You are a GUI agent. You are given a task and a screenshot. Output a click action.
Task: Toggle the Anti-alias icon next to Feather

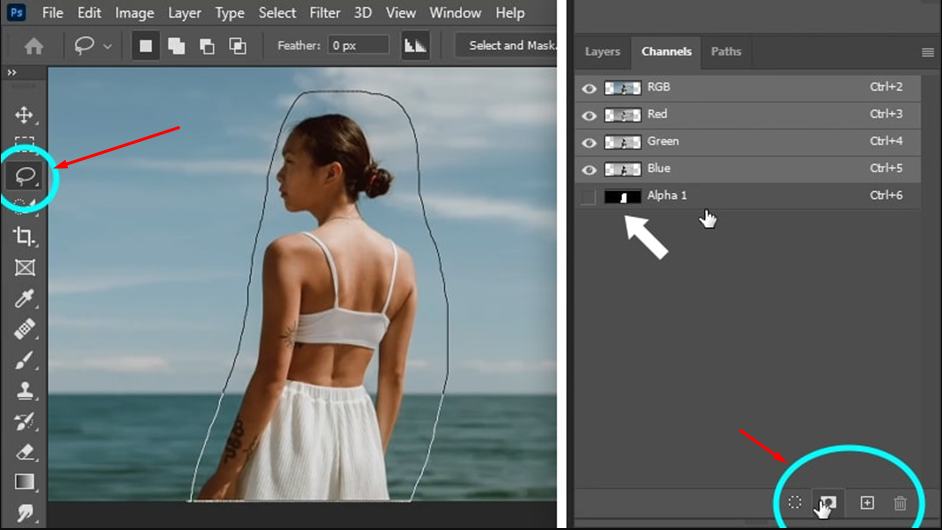click(x=415, y=46)
